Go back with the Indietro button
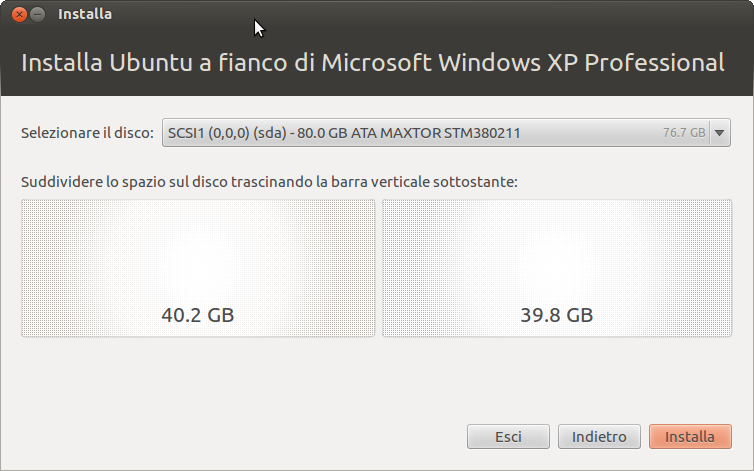This screenshot has height=471, width=754. point(599,437)
